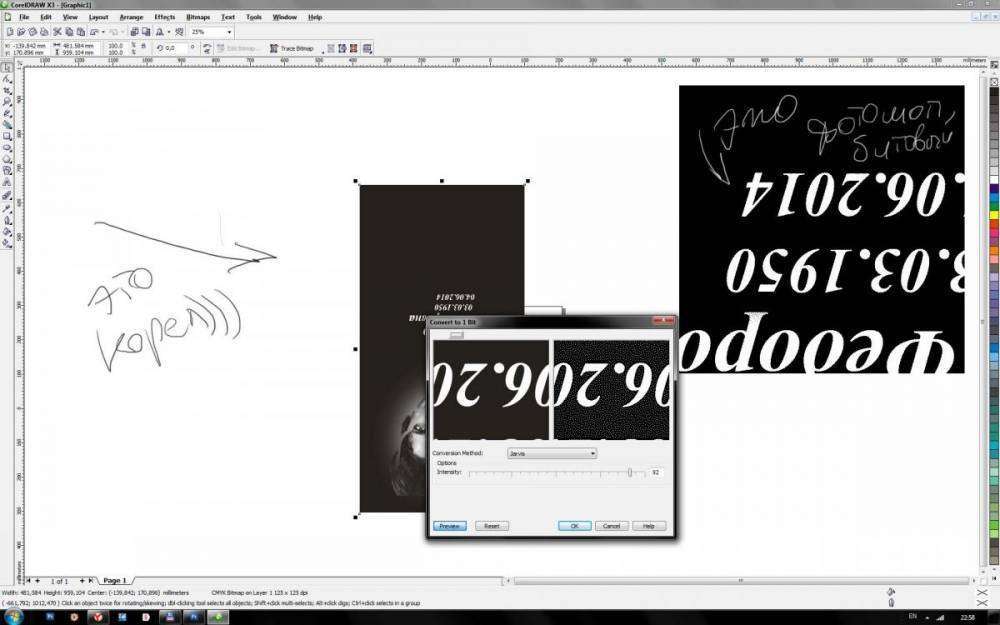1000x625 pixels.
Task: Click the Cut scissors icon
Action: pos(57,32)
